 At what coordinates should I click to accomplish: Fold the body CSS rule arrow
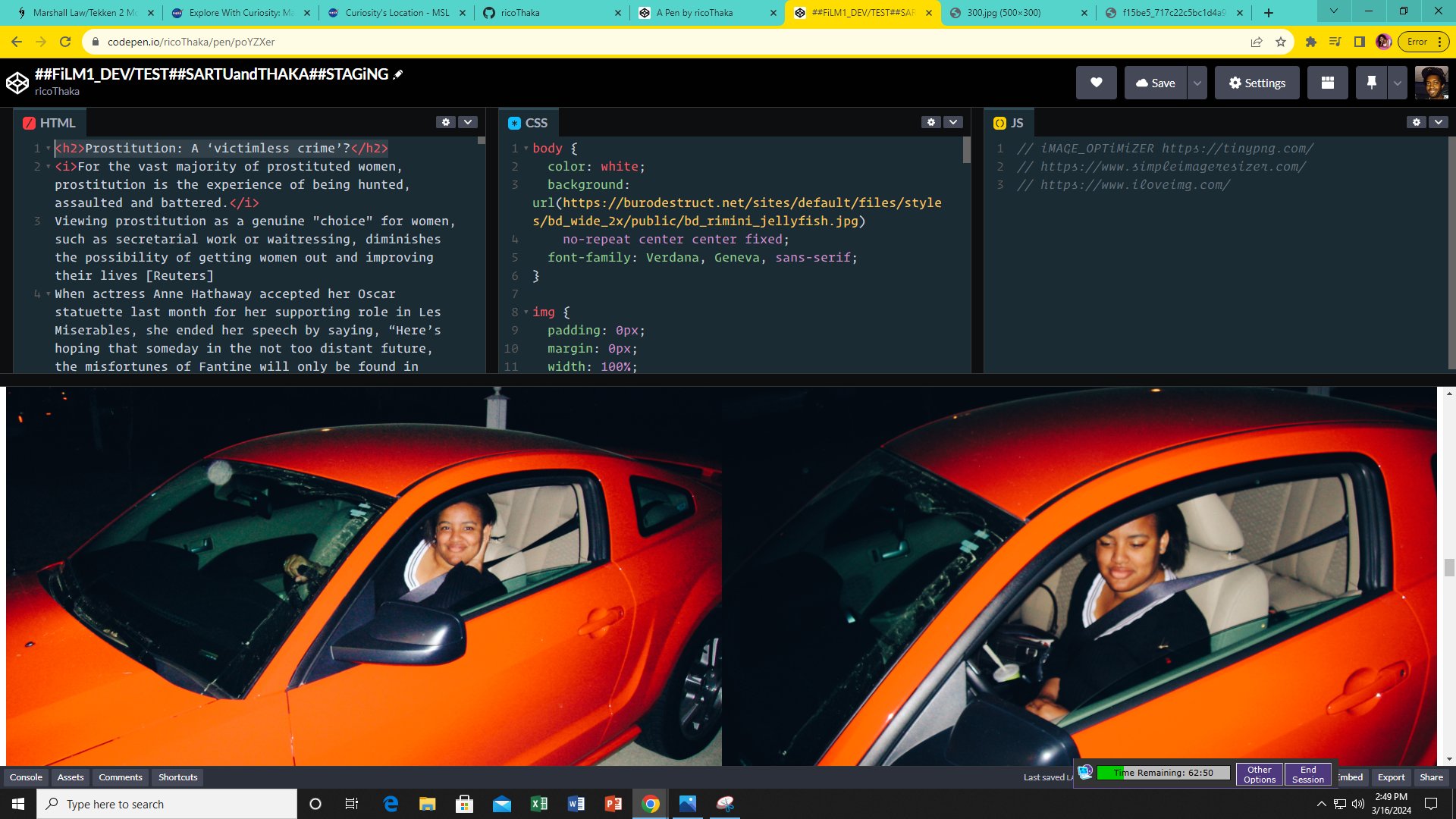pyautogui.click(x=526, y=149)
